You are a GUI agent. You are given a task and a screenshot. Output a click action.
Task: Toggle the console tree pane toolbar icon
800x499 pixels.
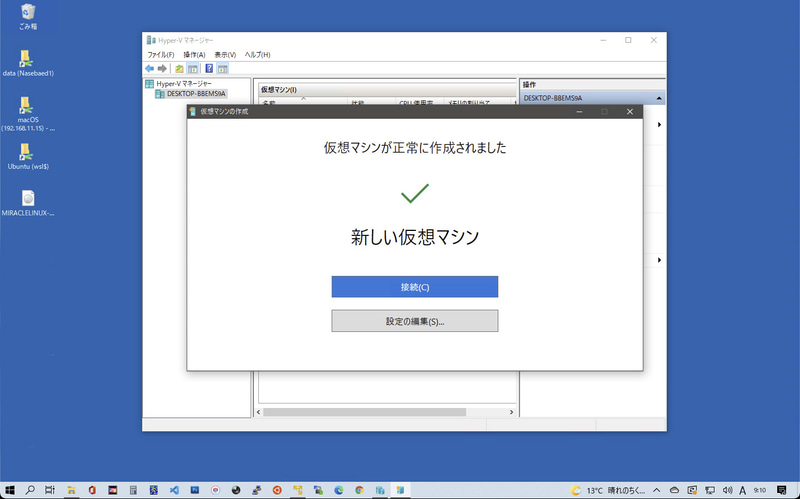[193, 68]
